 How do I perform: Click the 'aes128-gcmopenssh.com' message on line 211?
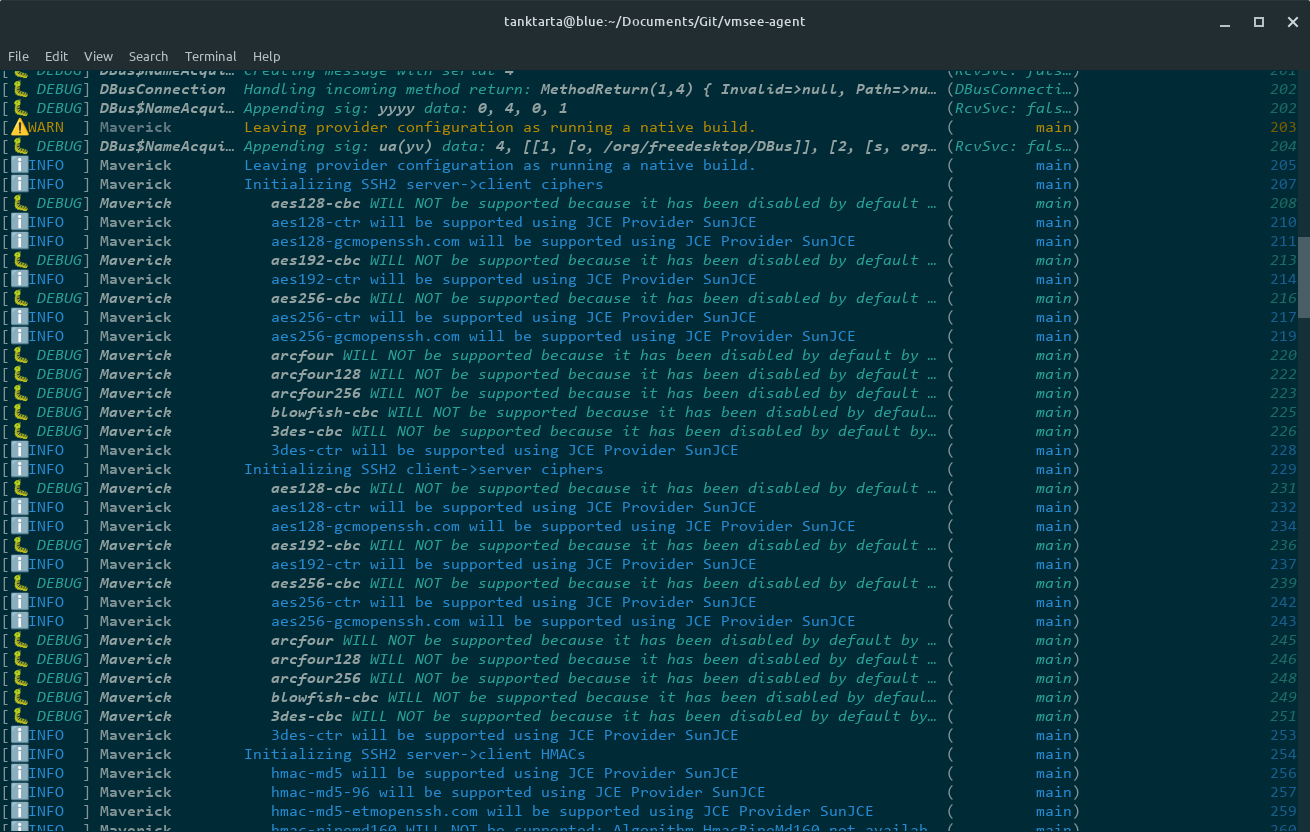point(563,241)
